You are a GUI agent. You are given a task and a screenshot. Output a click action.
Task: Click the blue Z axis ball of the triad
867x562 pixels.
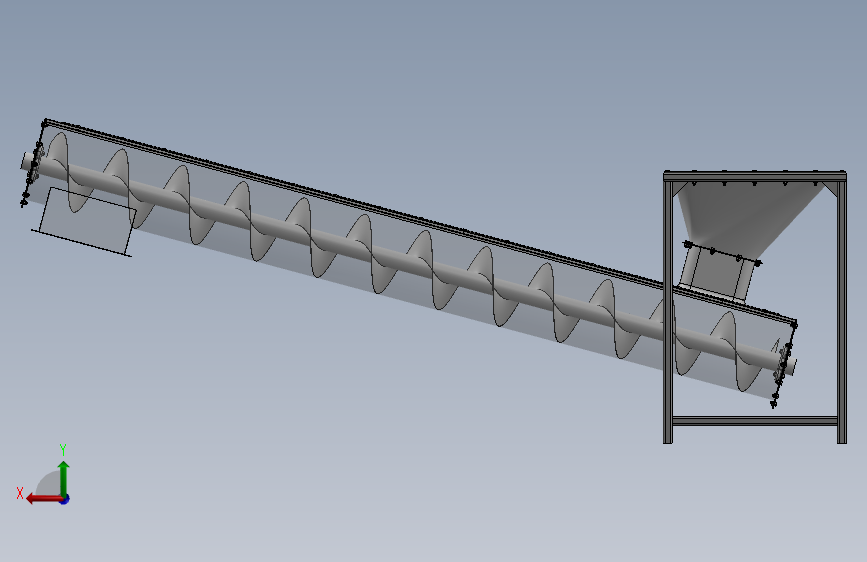click(x=65, y=499)
